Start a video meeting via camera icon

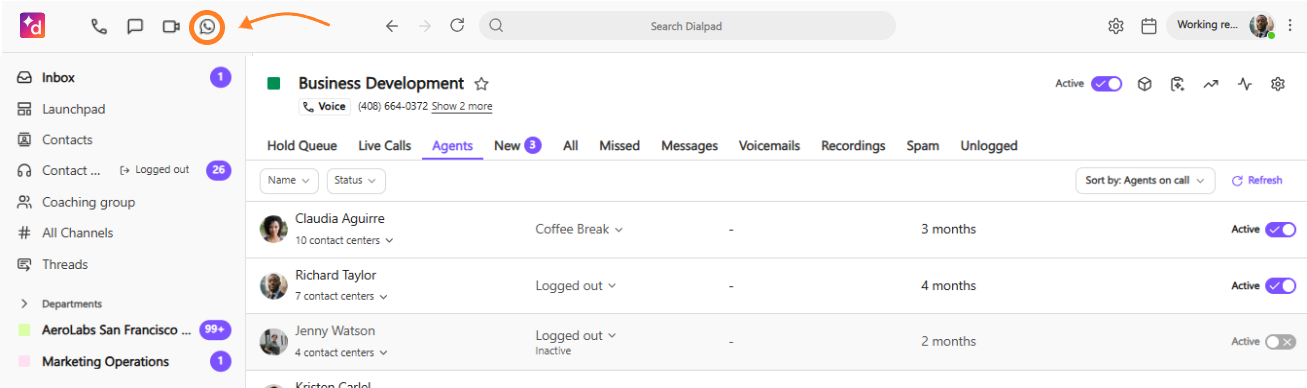click(x=171, y=26)
